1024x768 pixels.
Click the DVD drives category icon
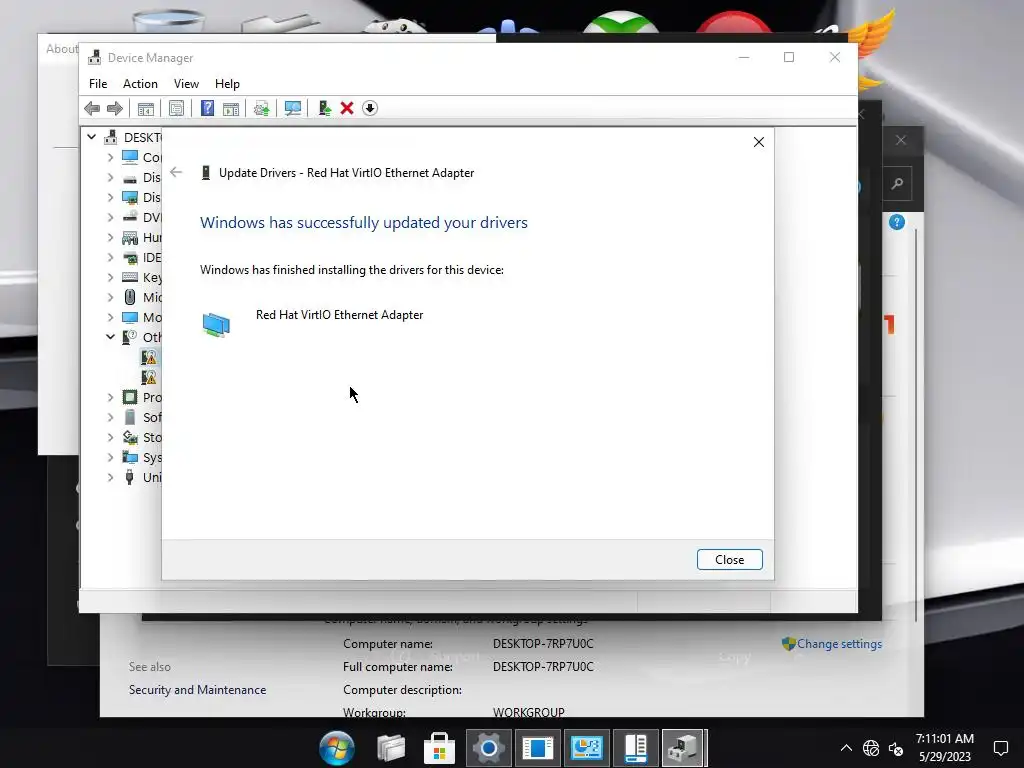click(130, 217)
